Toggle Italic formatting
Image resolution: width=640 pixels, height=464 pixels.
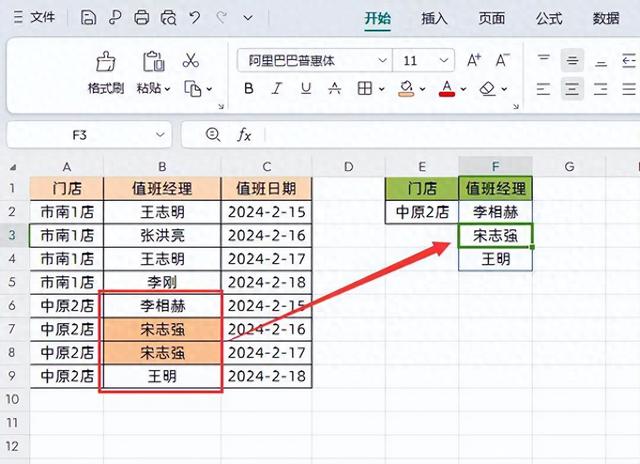[277, 89]
